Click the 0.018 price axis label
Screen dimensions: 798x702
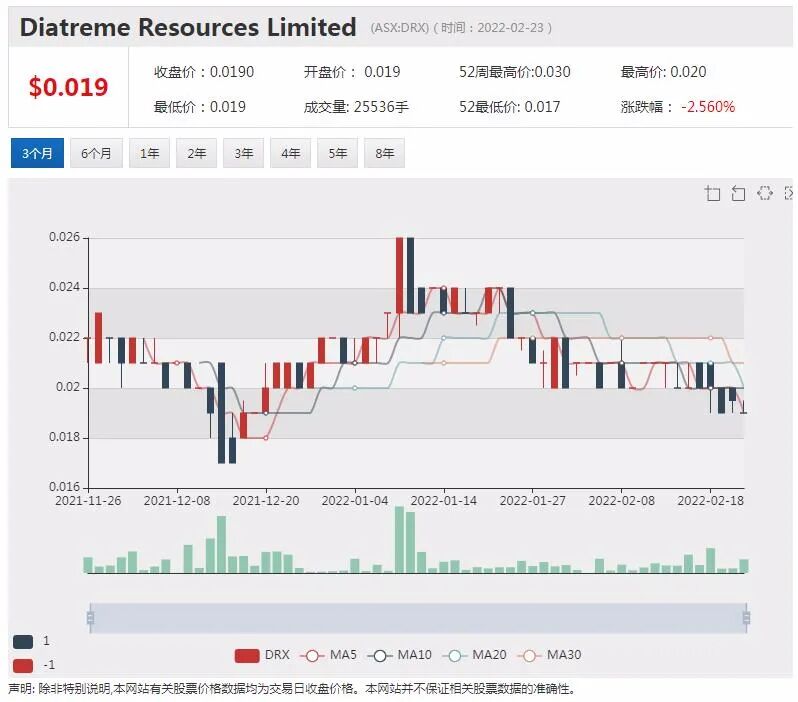coord(65,437)
